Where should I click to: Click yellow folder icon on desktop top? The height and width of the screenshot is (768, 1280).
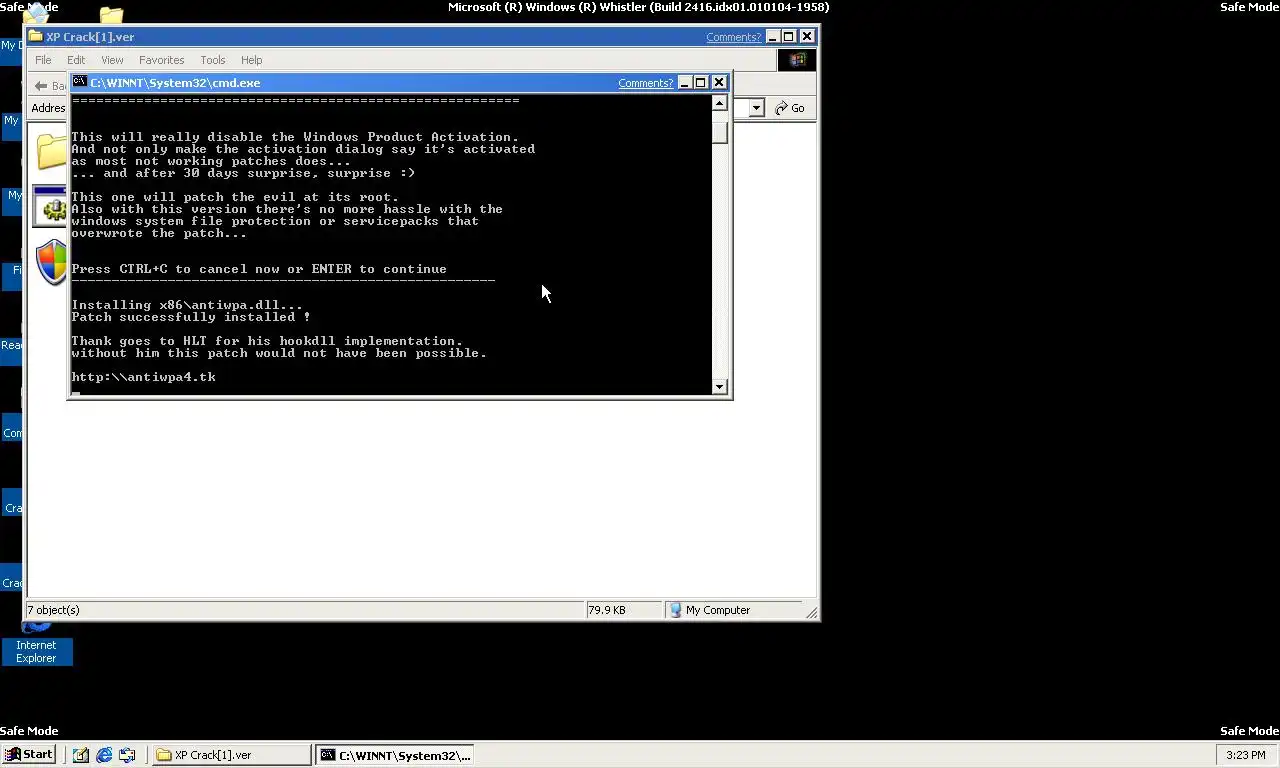111,15
